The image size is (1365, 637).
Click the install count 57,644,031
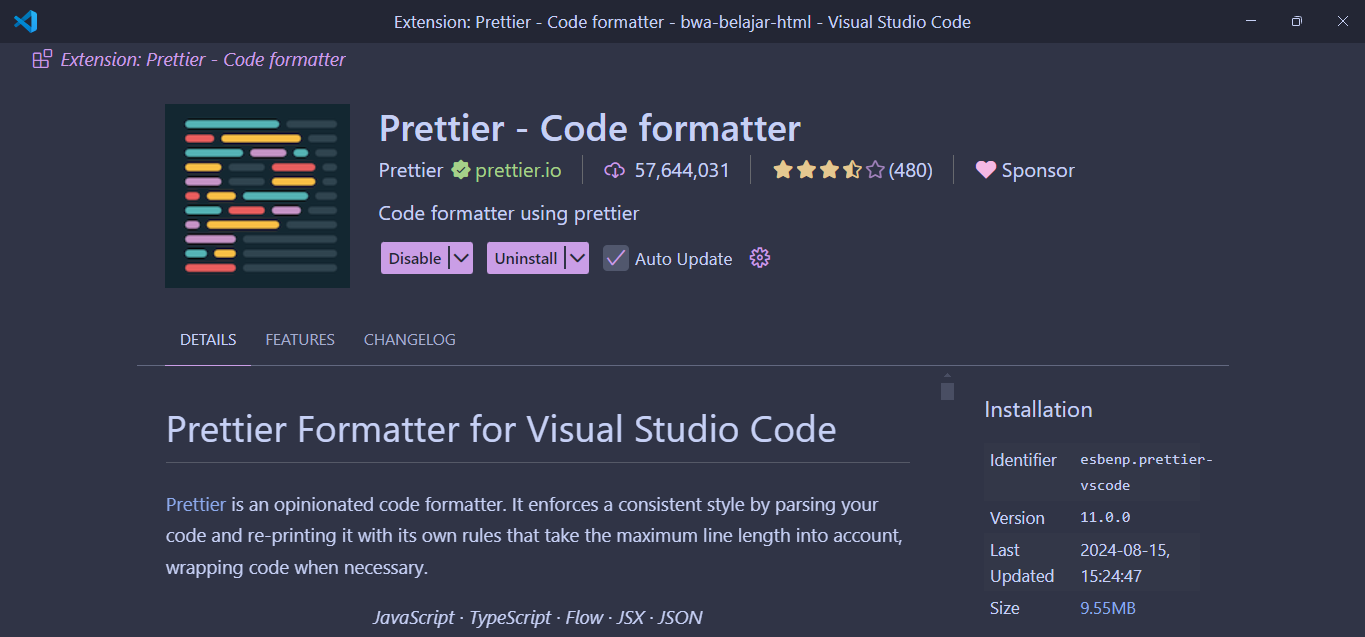682,170
